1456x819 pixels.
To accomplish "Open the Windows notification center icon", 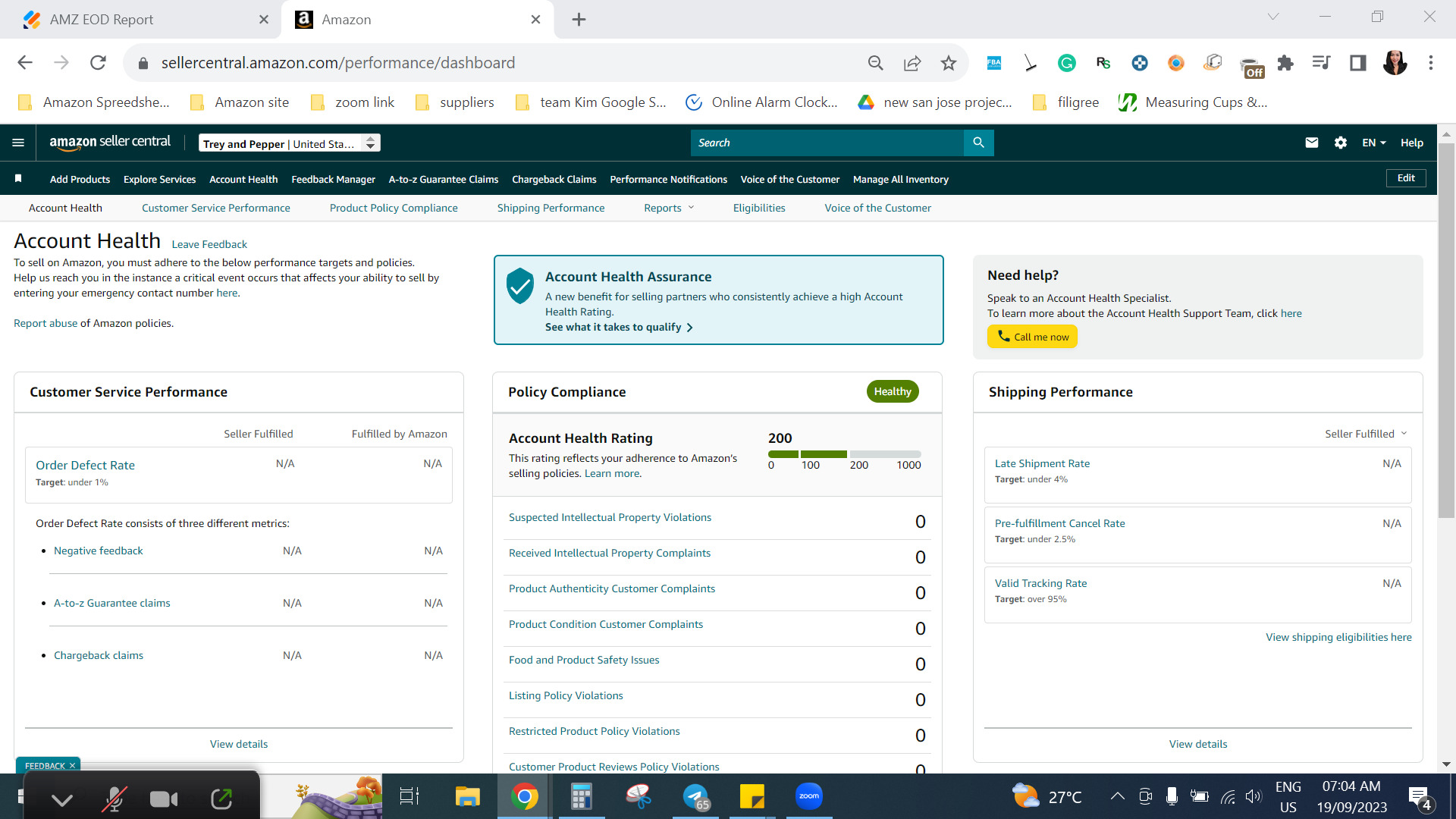I will pyautogui.click(x=1420, y=798).
